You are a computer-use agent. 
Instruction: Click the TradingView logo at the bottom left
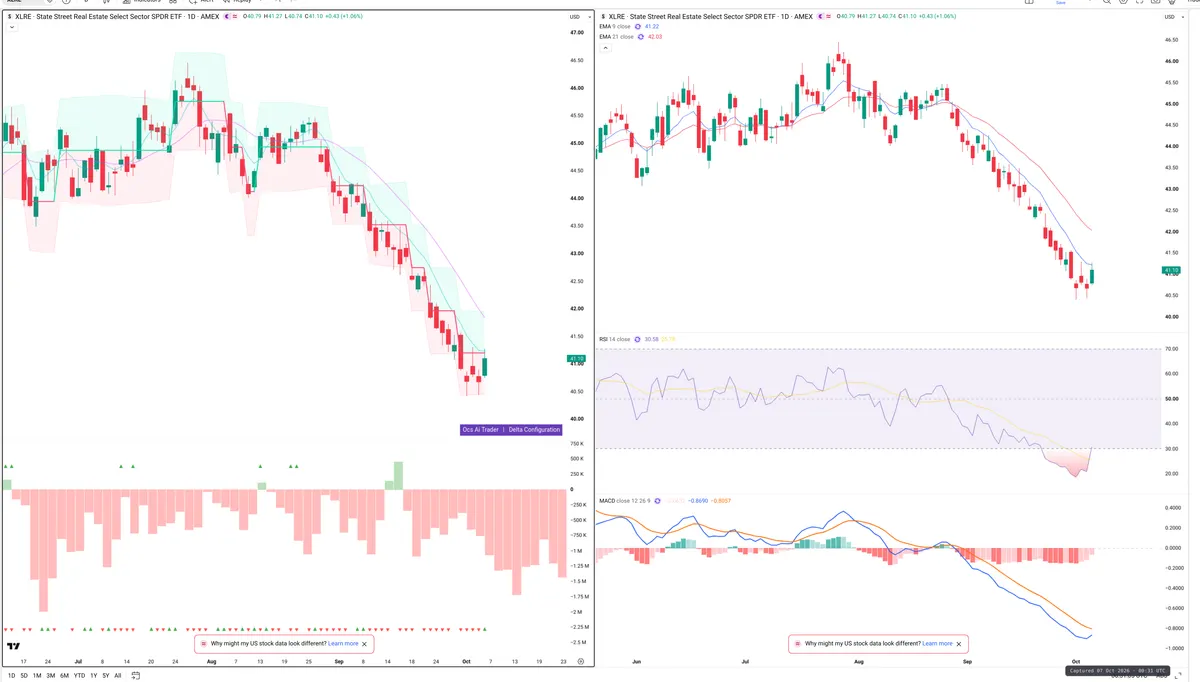(14, 648)
